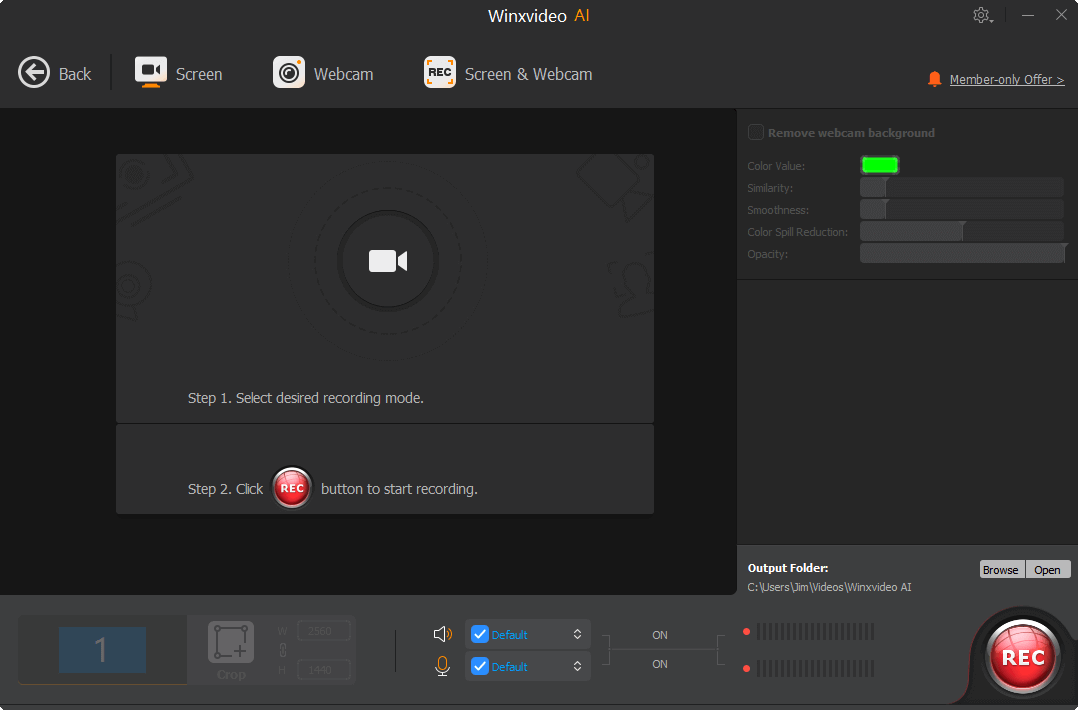Open the microphone device Default dropdown
This screenshot has height=710, width=1078.
(528, 667)
